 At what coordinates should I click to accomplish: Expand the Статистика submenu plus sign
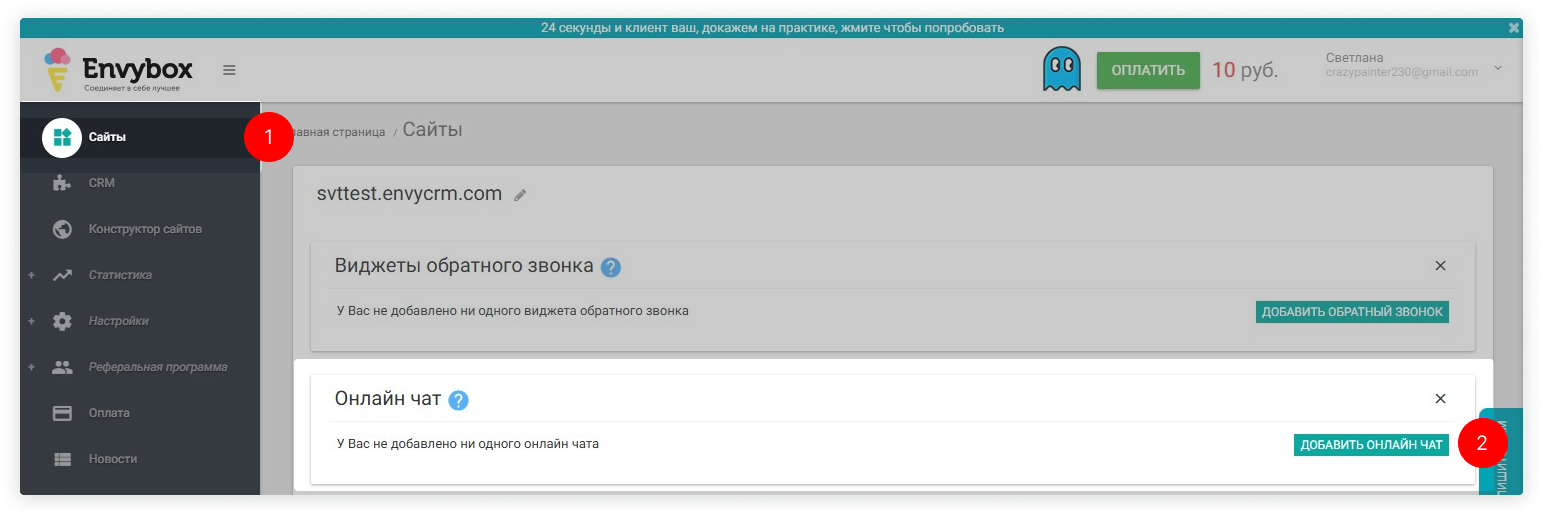(x=31, y=275)
